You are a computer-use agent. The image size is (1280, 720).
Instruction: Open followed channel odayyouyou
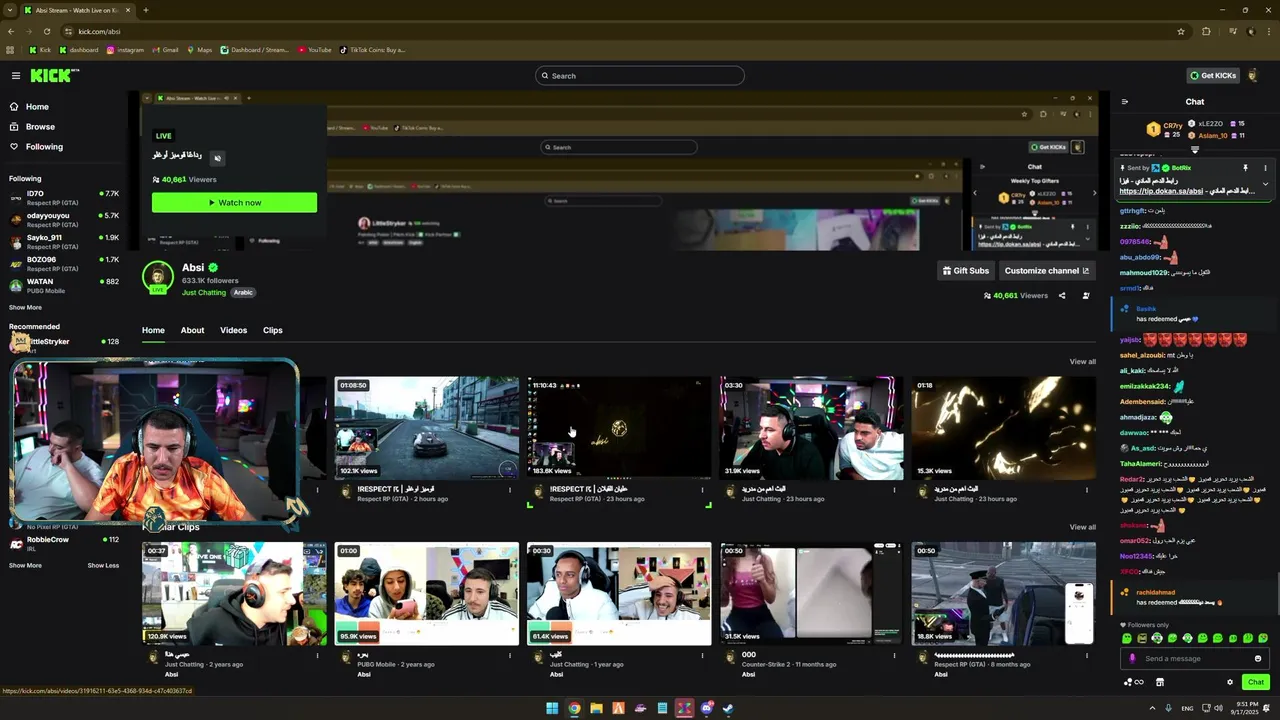coord(64,219)
